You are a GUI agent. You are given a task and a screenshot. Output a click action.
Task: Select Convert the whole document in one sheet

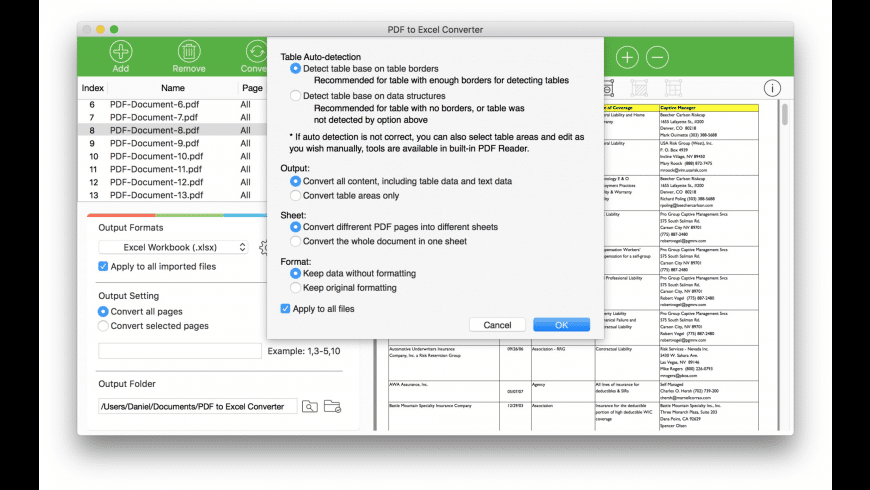coord(295,241)
